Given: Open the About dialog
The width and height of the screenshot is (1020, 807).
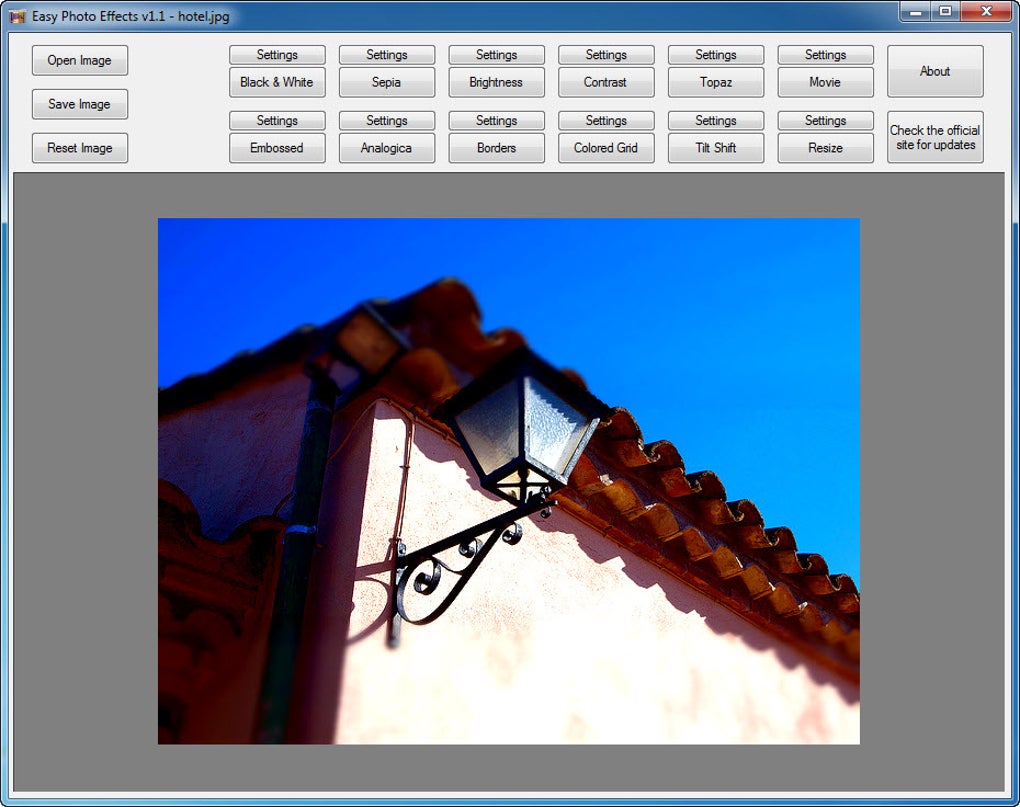Looking at the screenshot, I should pyautogui.click(x=935, y=72).
